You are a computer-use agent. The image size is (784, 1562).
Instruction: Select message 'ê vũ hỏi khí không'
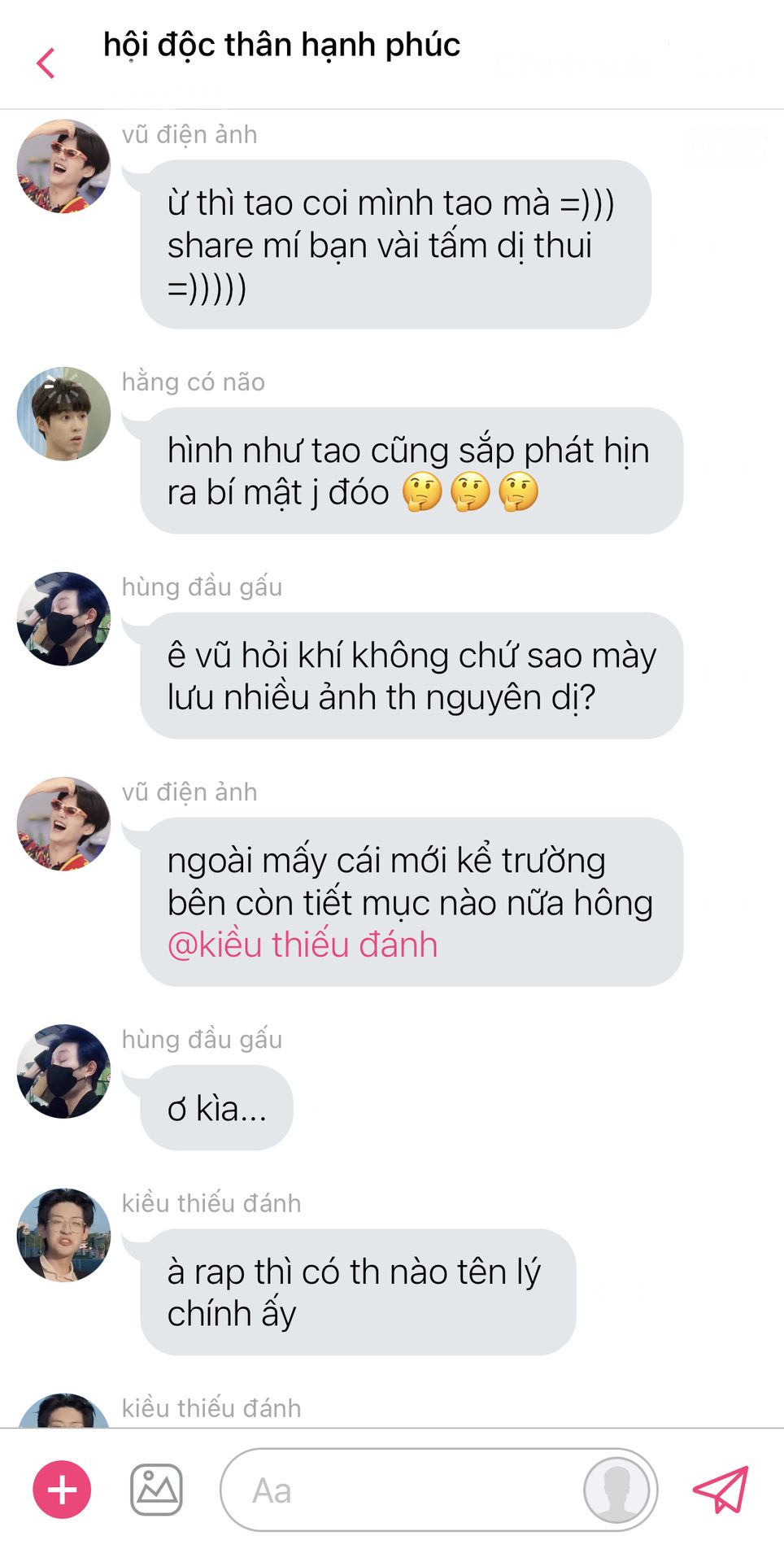pyautogui.click(x=412, y=676)
